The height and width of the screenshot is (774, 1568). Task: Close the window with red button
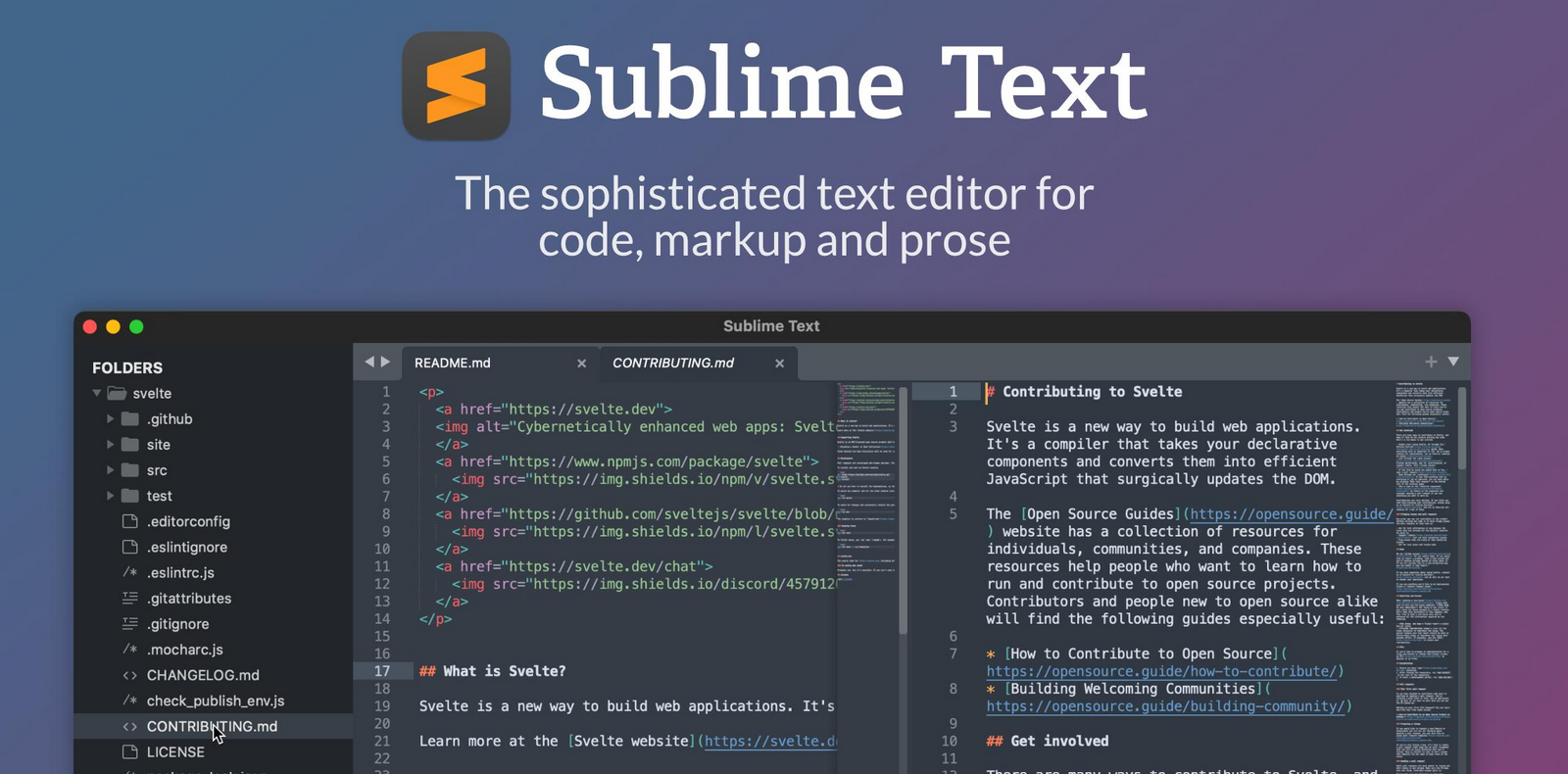90,326
